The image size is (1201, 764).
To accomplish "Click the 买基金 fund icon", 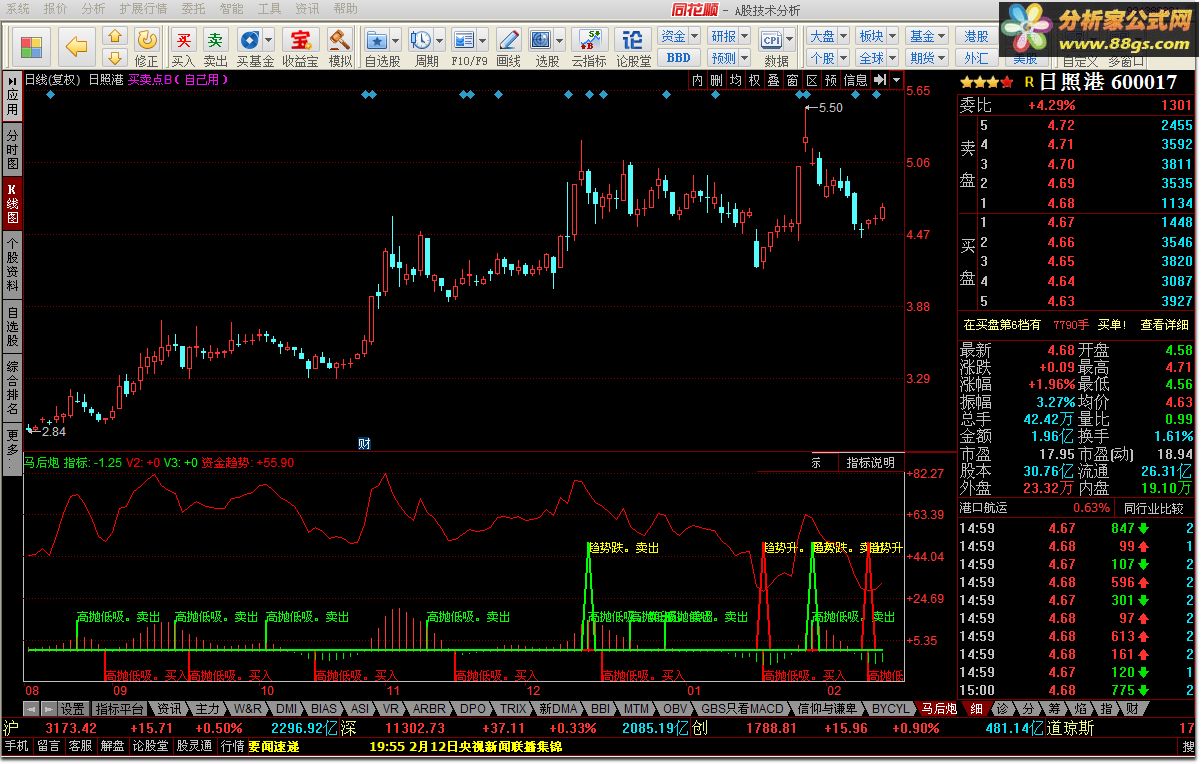I will click(x=250, y=40).
